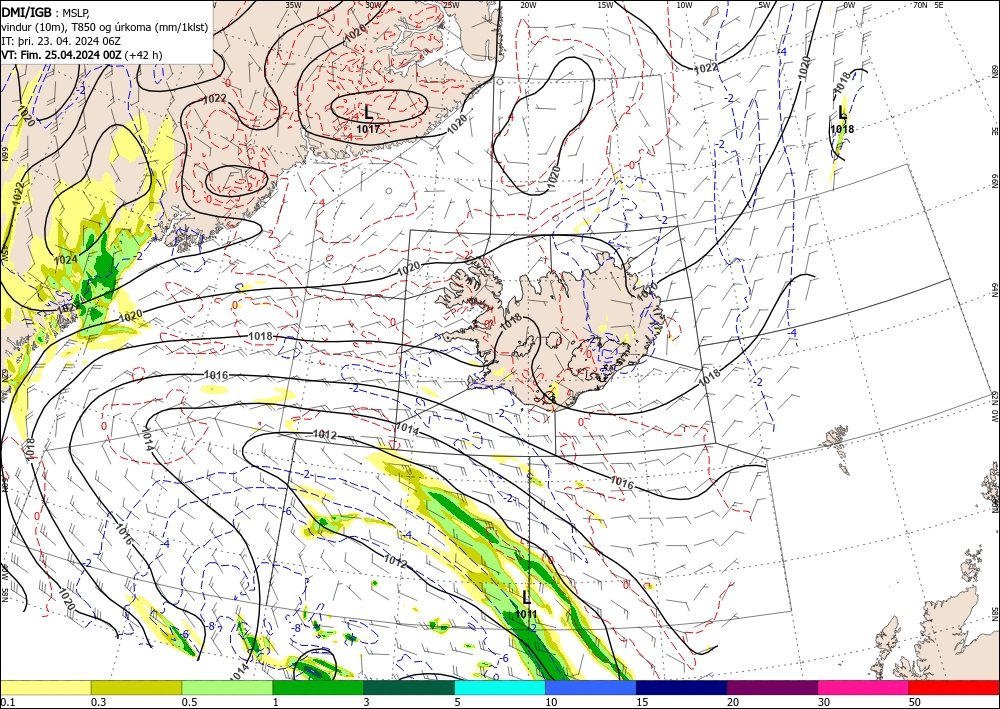Click the "DMI/IGB : MSLP," title line
Image resolution: width=1000 pixels, height=709 pixels.
coord(45,12)
